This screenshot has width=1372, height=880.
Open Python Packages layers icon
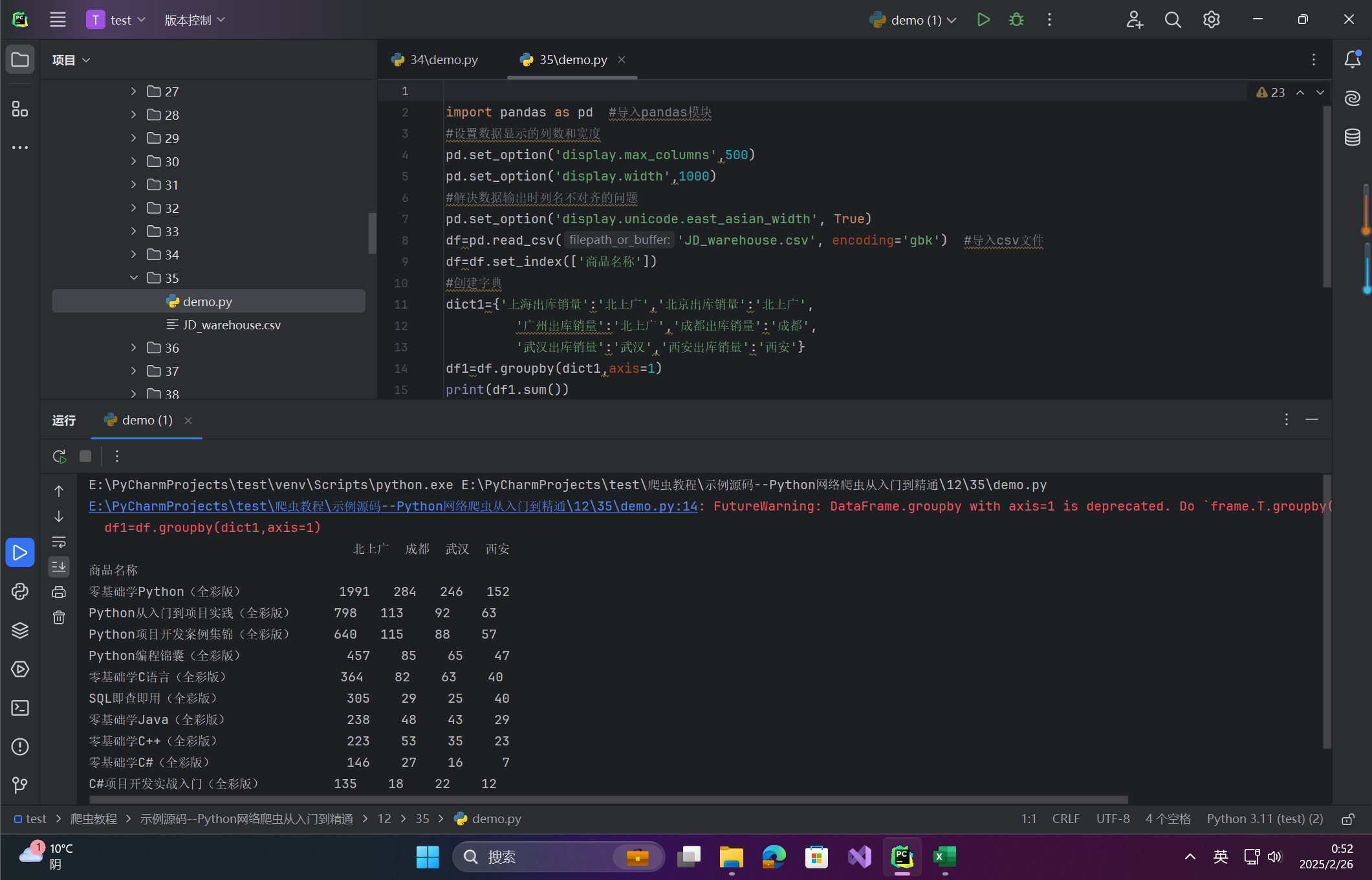pos(20,630)
